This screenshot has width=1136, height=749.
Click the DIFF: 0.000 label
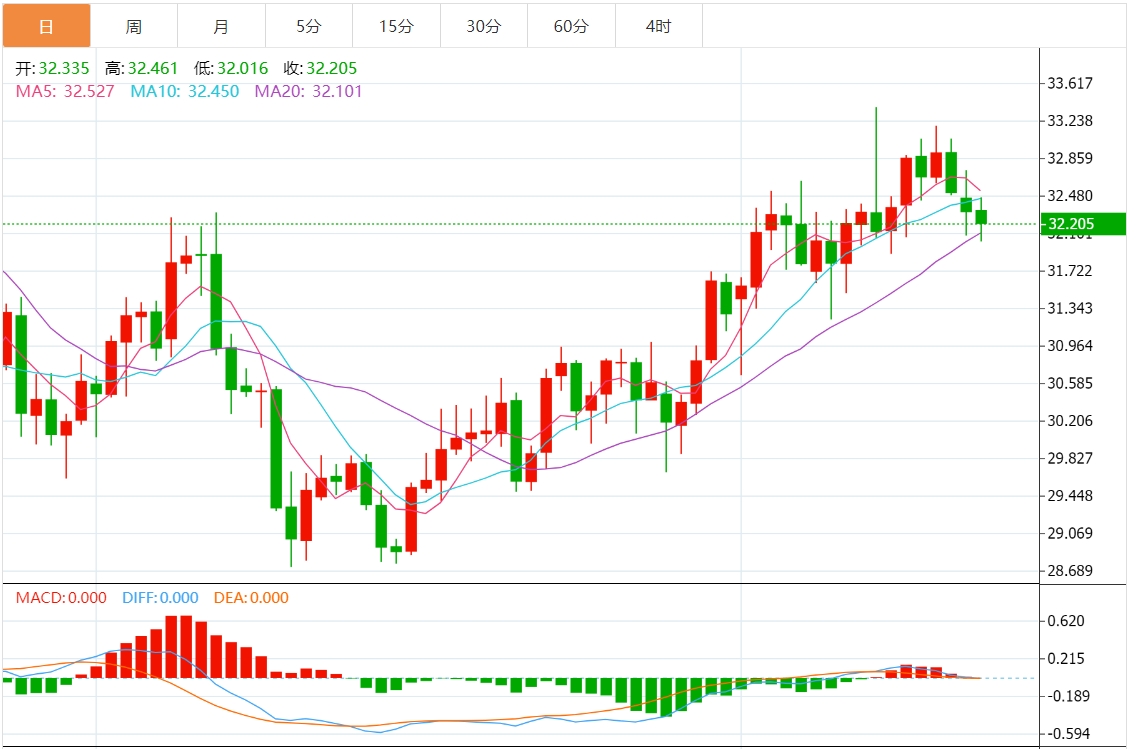(x=160, y=598)
